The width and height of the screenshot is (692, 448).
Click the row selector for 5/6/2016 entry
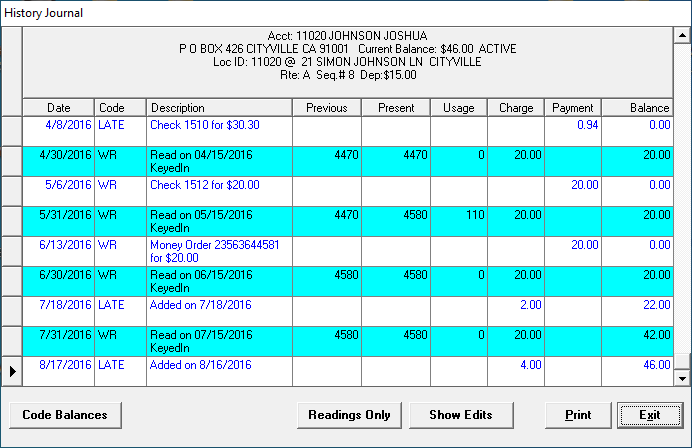(x=12, y=192)
